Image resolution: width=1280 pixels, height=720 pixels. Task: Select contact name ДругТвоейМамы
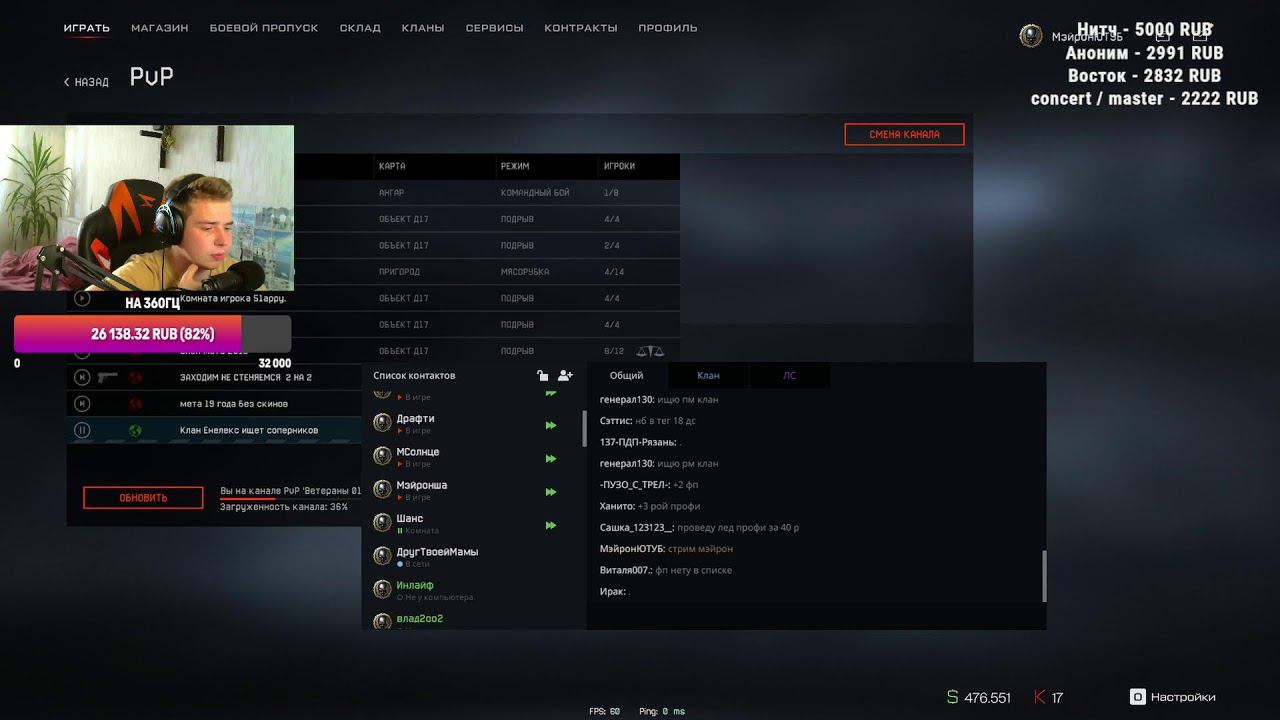(437, 552)
